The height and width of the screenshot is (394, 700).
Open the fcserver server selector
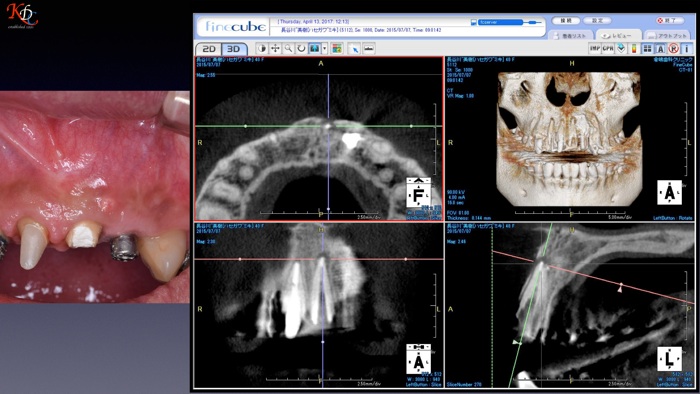500,22
